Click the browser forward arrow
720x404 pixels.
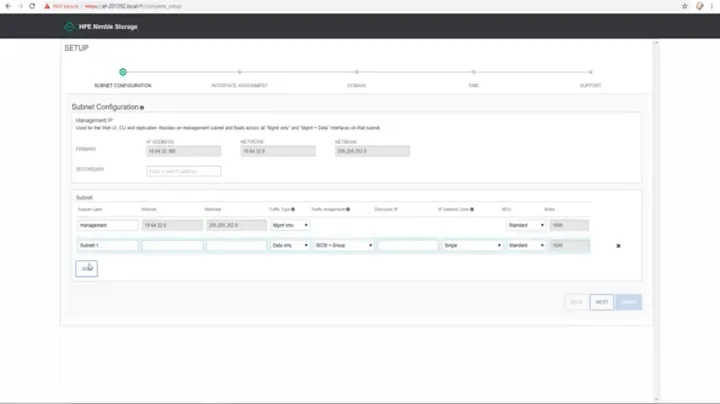click(20, 6)
